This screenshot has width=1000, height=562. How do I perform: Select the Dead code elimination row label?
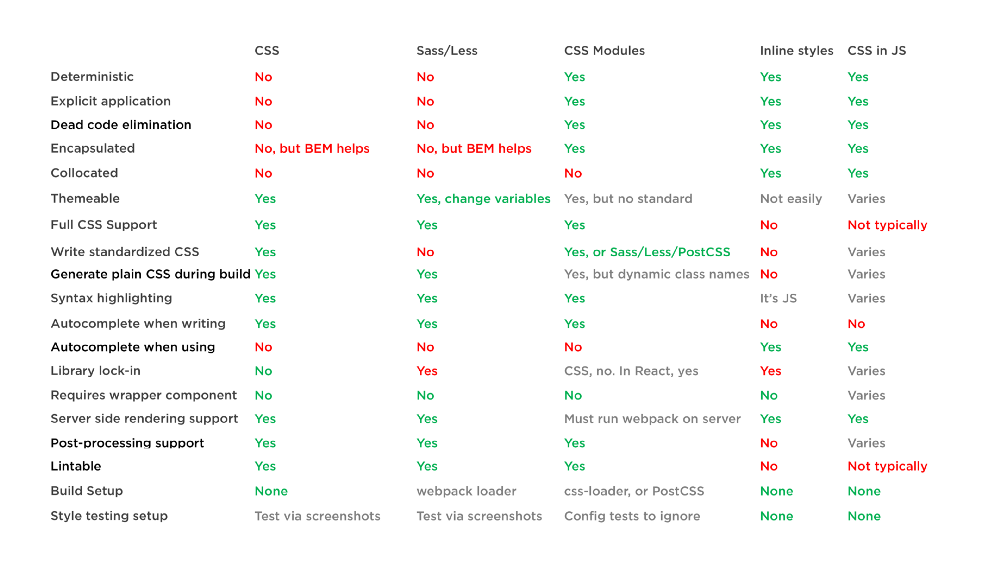tap(121, 125)
